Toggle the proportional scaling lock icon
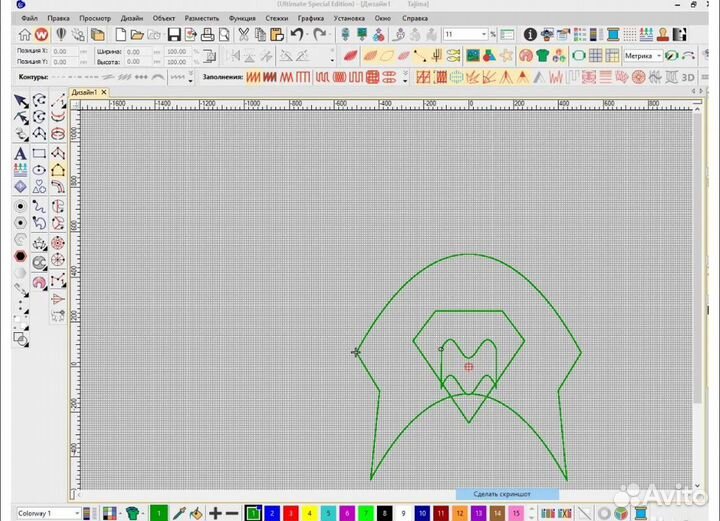 click(210, 56)
